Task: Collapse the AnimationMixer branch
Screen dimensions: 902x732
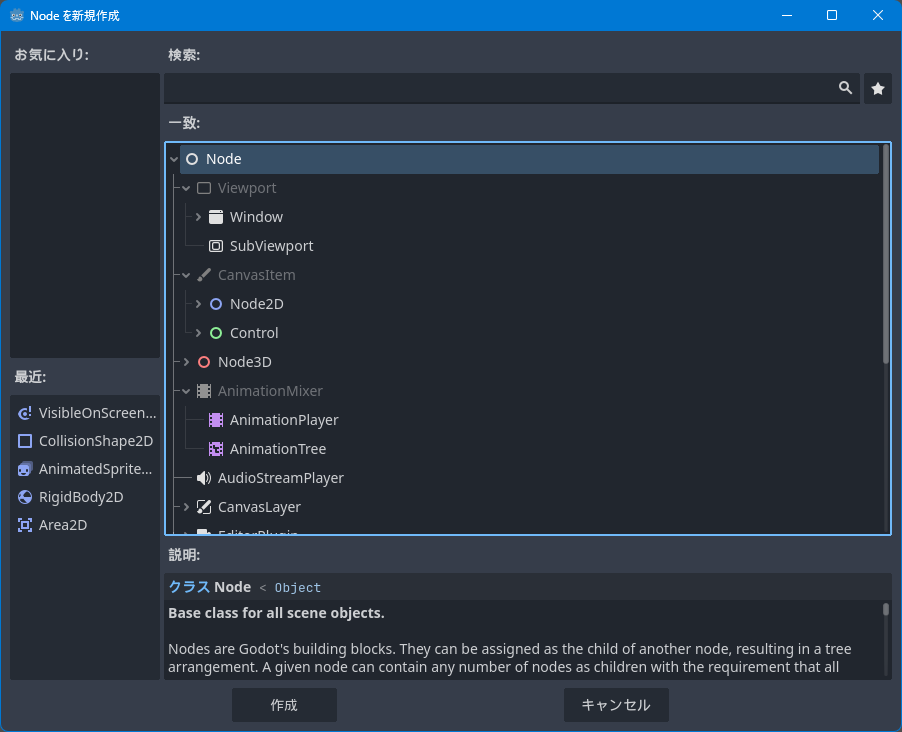Action: point(186,391)
